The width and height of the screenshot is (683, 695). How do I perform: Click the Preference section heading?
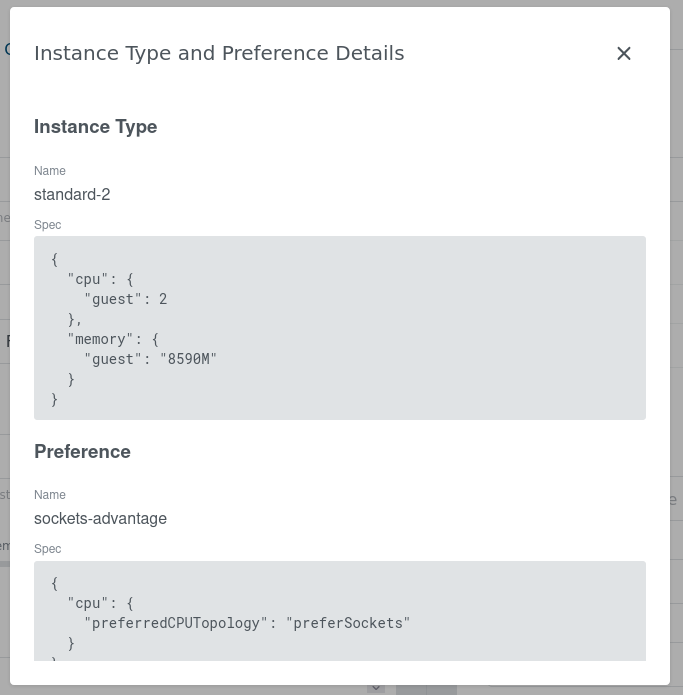tap(82, 451)
